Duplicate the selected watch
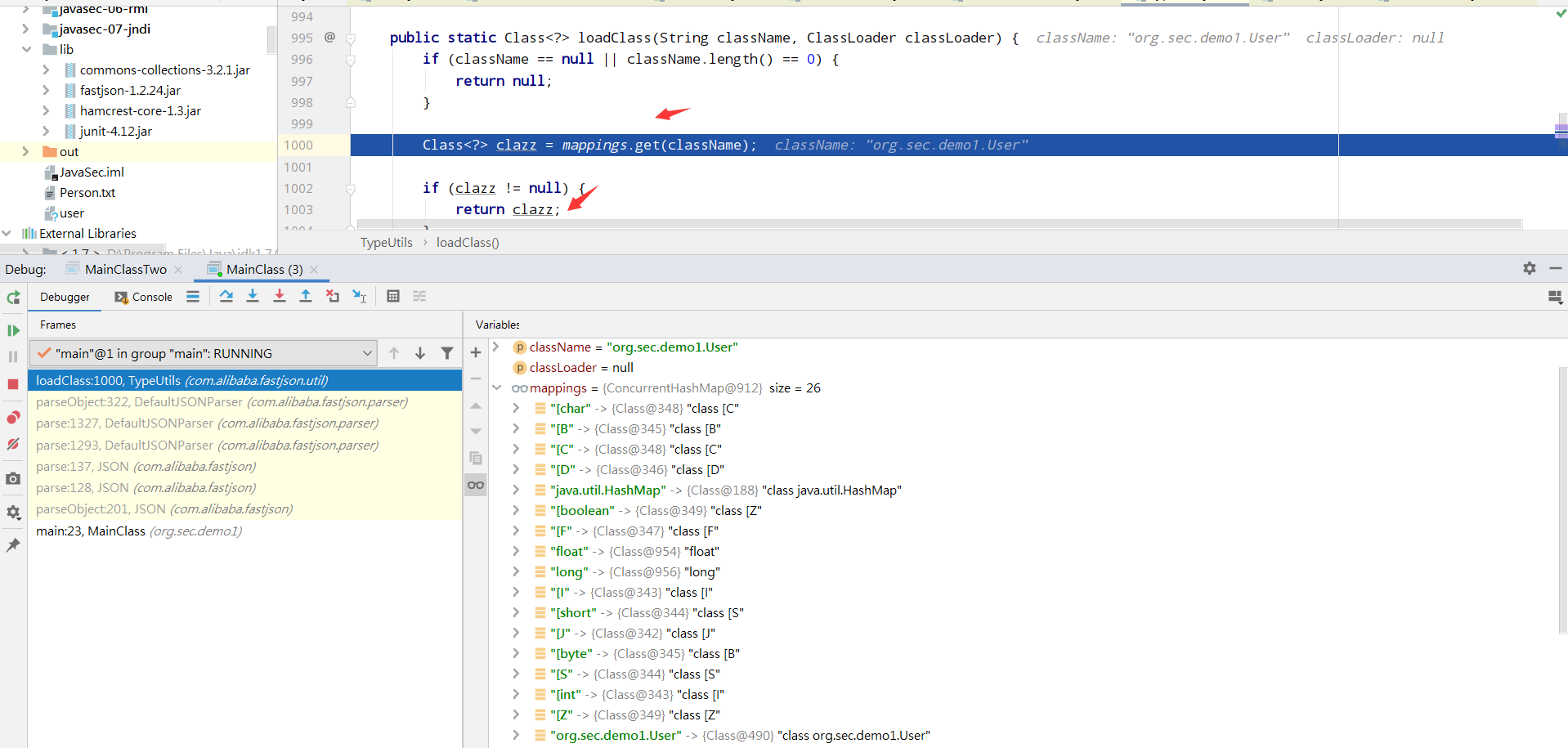Image resolution: width=1568 pixels, height=748 pixels. coord(476,458)
